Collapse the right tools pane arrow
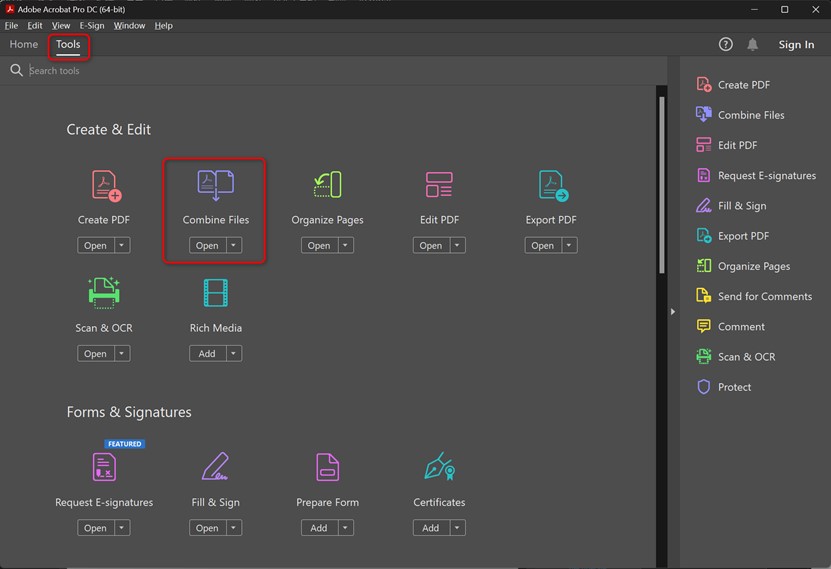Image resolution: width=831 pixels, height=569 pixels. (x=673, y=312)
